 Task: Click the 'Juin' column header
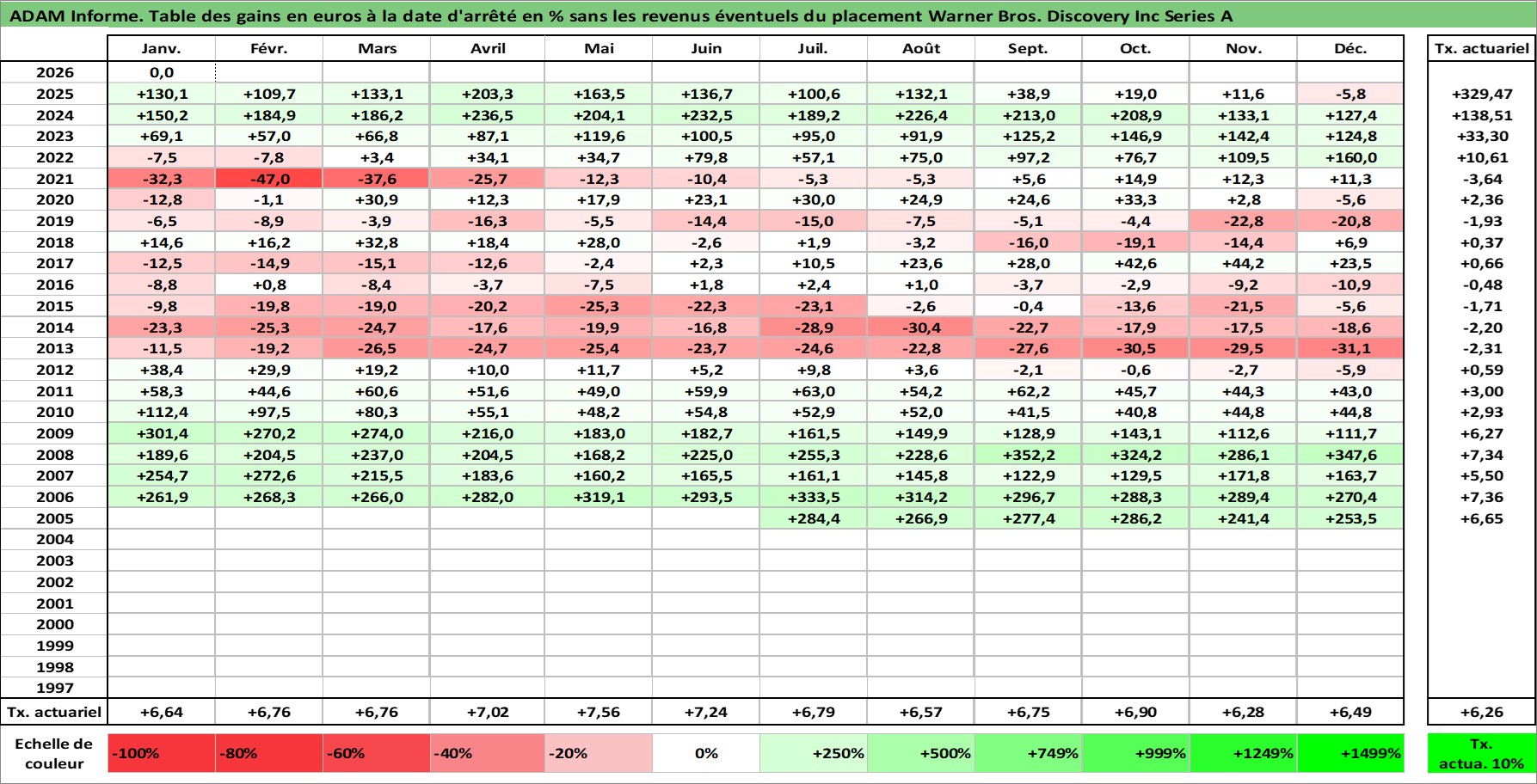click(x=705, y=48)
